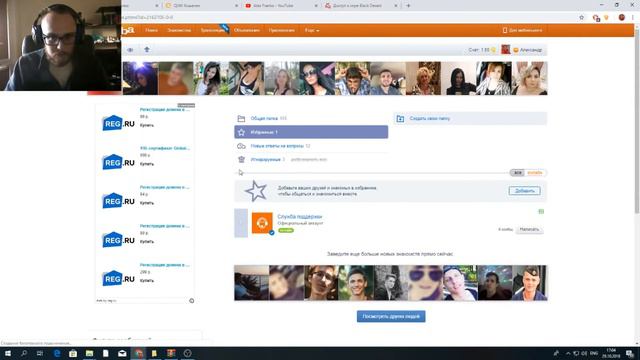The width and height of the screenshot is (640, 360).
Task: Click the folder-plus icon beside Создать свою папку
Action: 400,119
